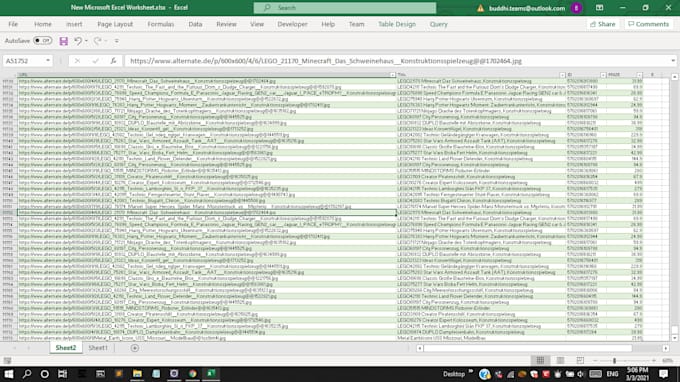
Task: Open the Undo history dropdown arrow
Action: click(x=86, y=41)
